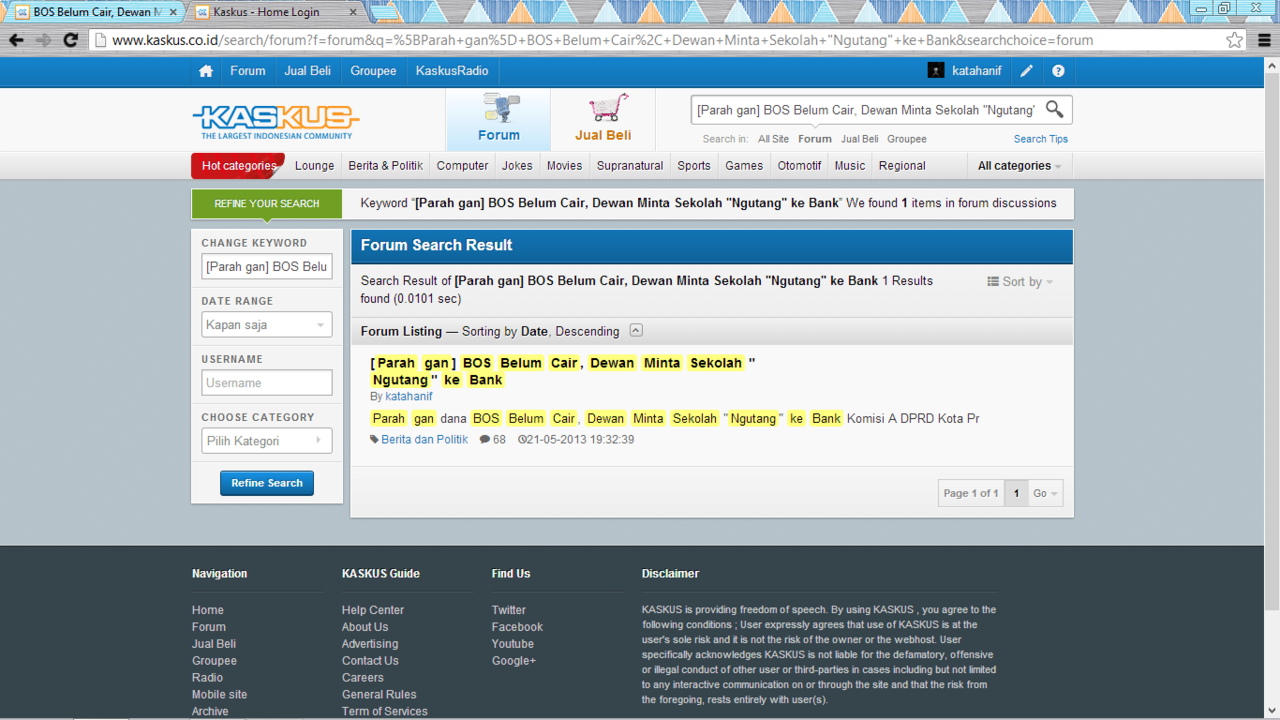This screenshot has width=1280, height=720.
Task: Open the Computer category
Action: [462, 166]
